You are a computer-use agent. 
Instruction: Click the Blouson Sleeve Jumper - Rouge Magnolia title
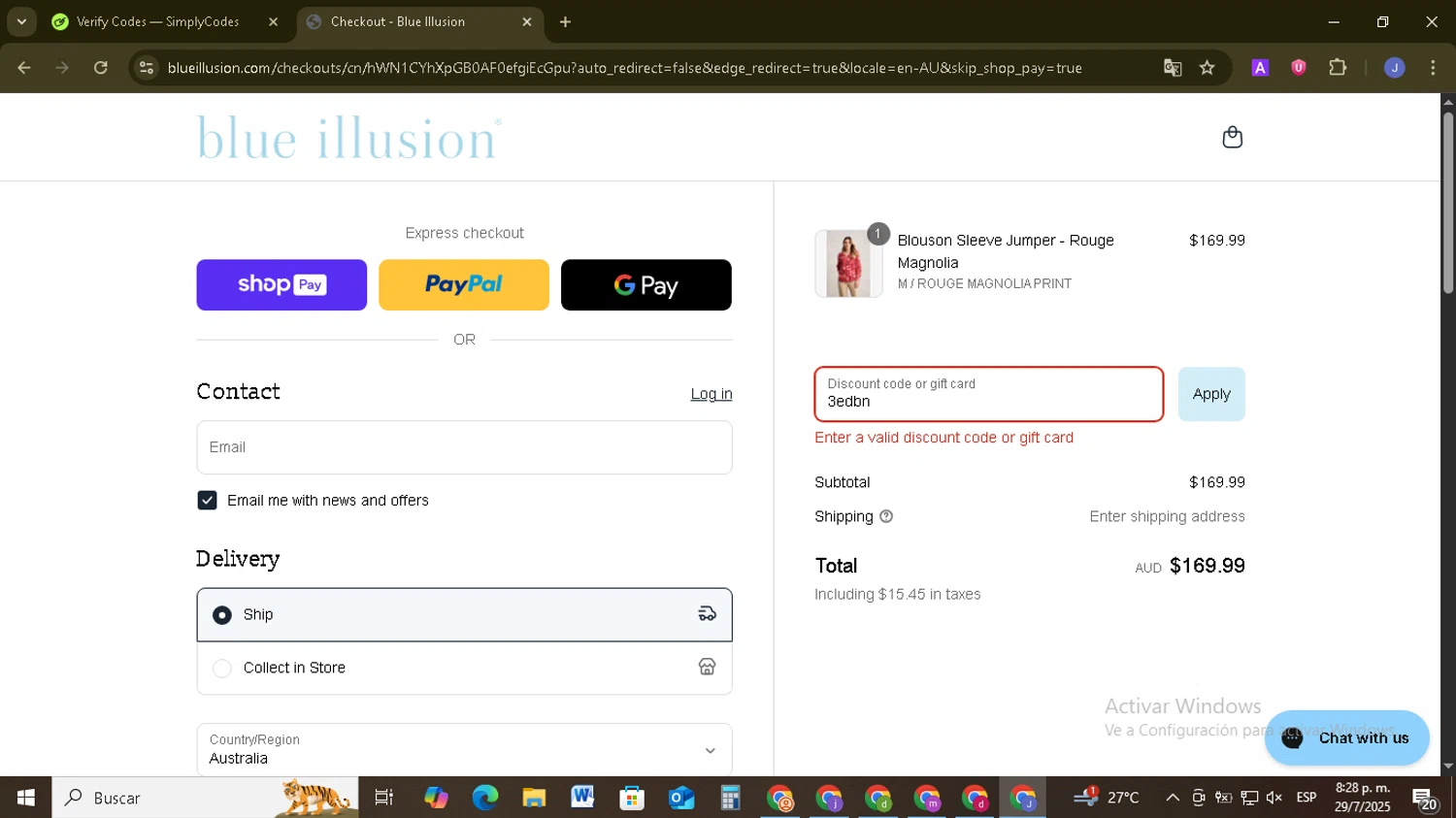1006,251
